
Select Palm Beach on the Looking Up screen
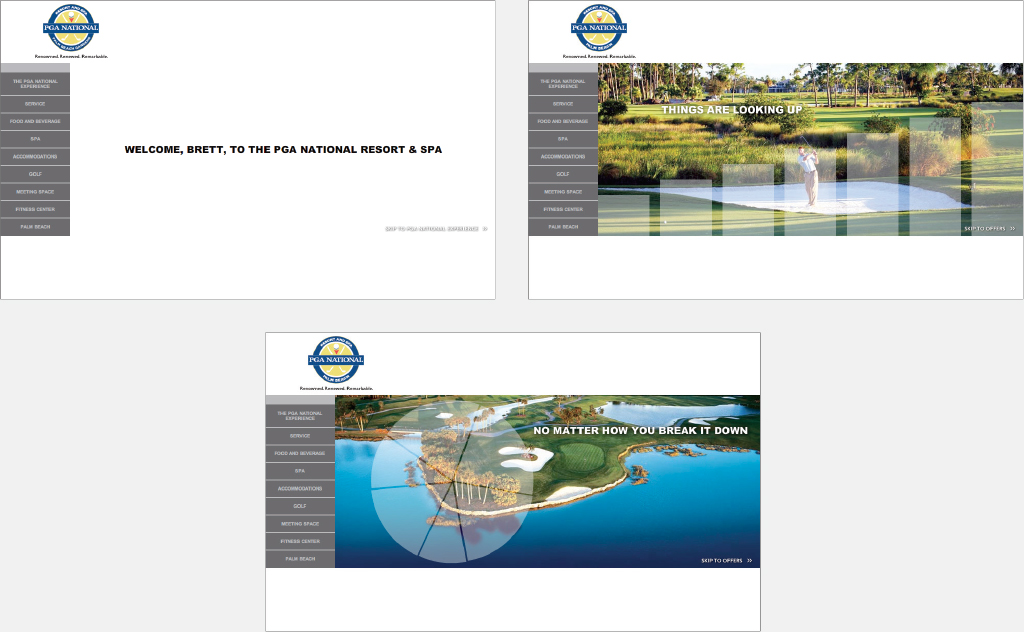point(563,227)
